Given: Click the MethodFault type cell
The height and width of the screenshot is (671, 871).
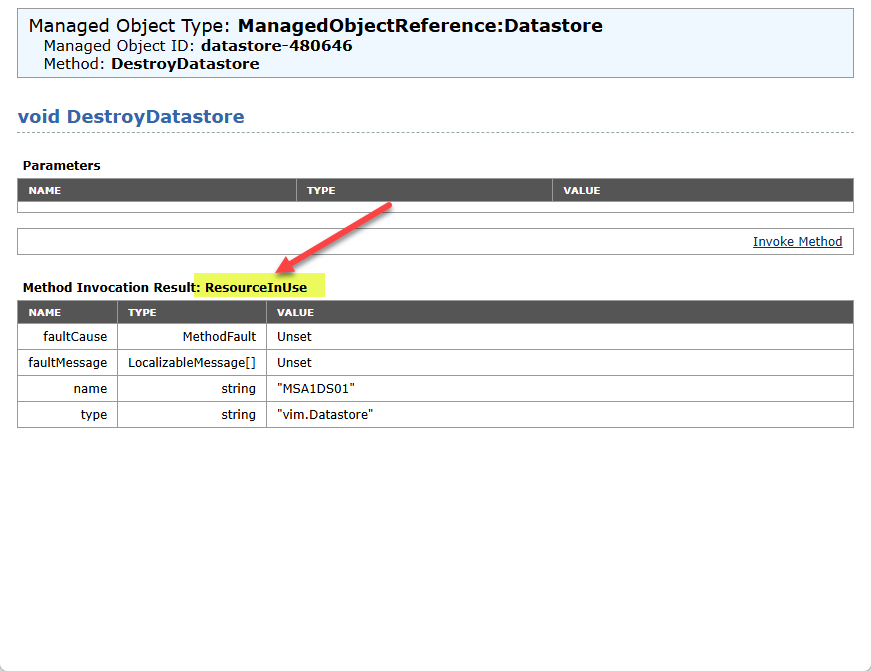Looking at the screenshot, I should point(219,337).
